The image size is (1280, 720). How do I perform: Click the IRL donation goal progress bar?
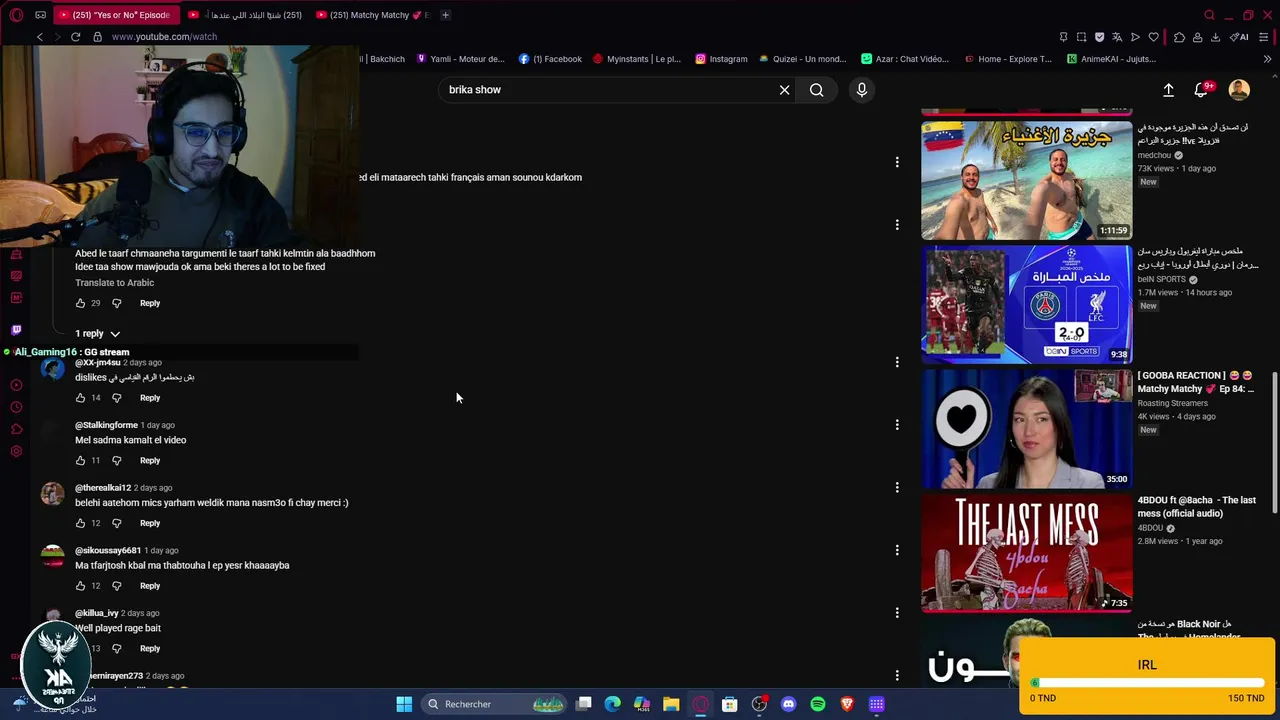pyautogui.click(x=1147, y=684)
